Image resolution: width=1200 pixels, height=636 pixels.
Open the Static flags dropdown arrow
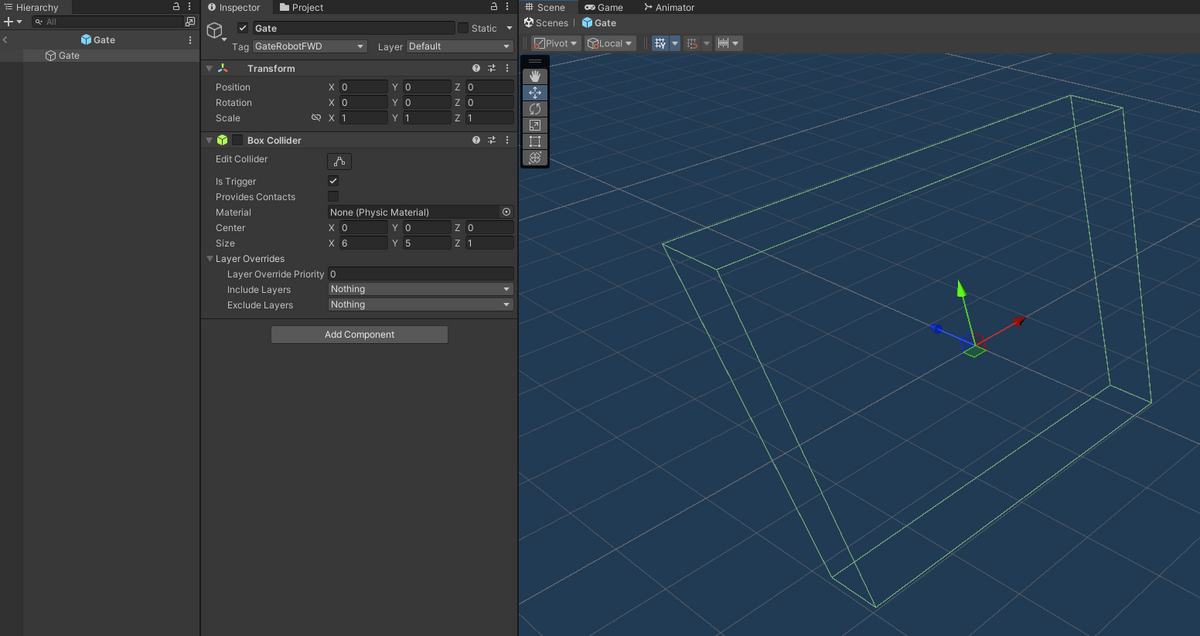pyautogui.click(x=509, y=28)
